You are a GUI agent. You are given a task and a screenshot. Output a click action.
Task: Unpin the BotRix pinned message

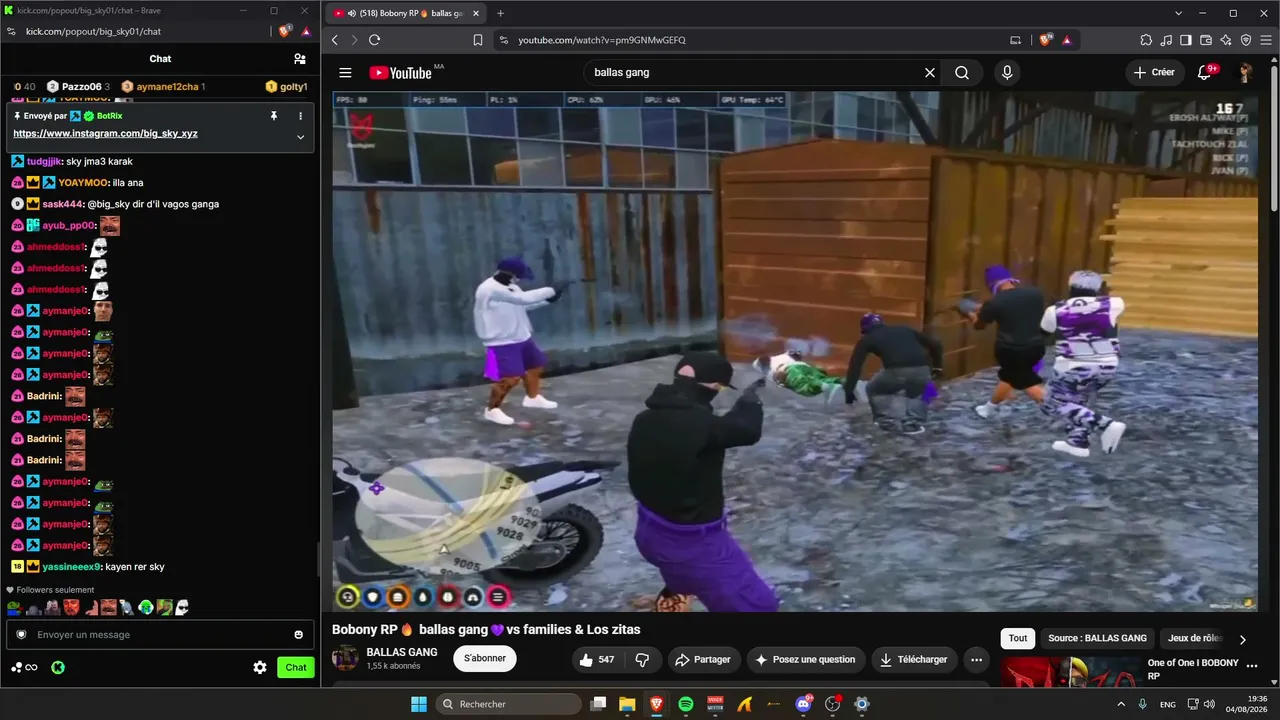click(273, 116)
